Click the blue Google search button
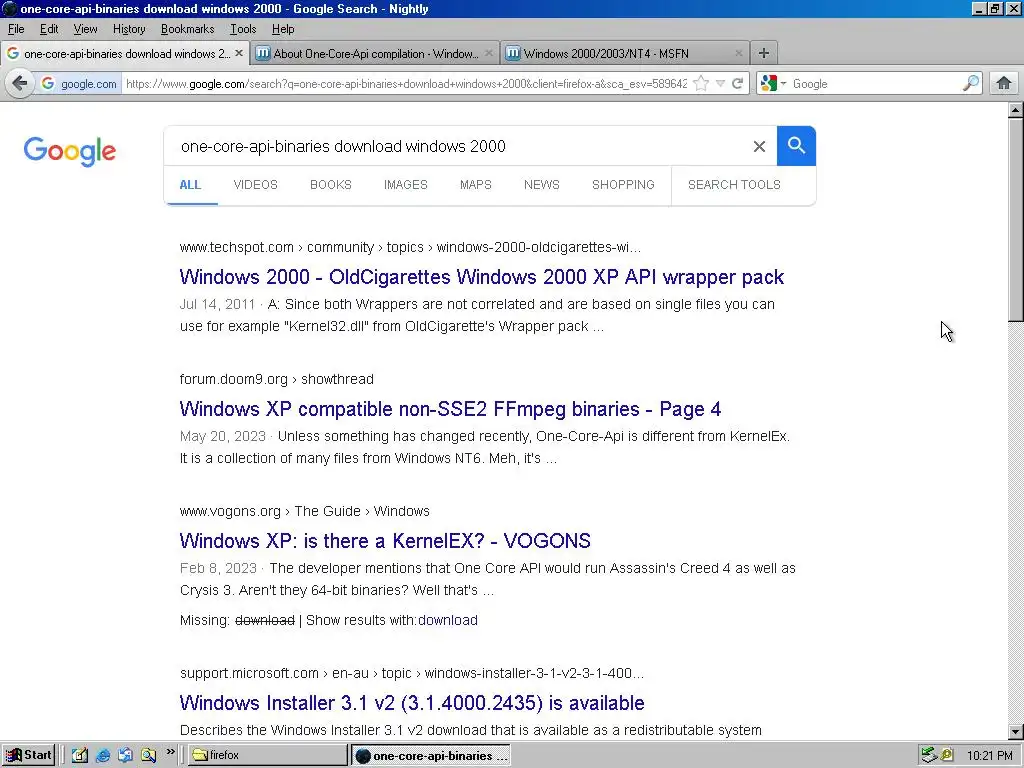The width and height of the screenshot is (1024, 768). pyautogui.click(x=796, y=146)
